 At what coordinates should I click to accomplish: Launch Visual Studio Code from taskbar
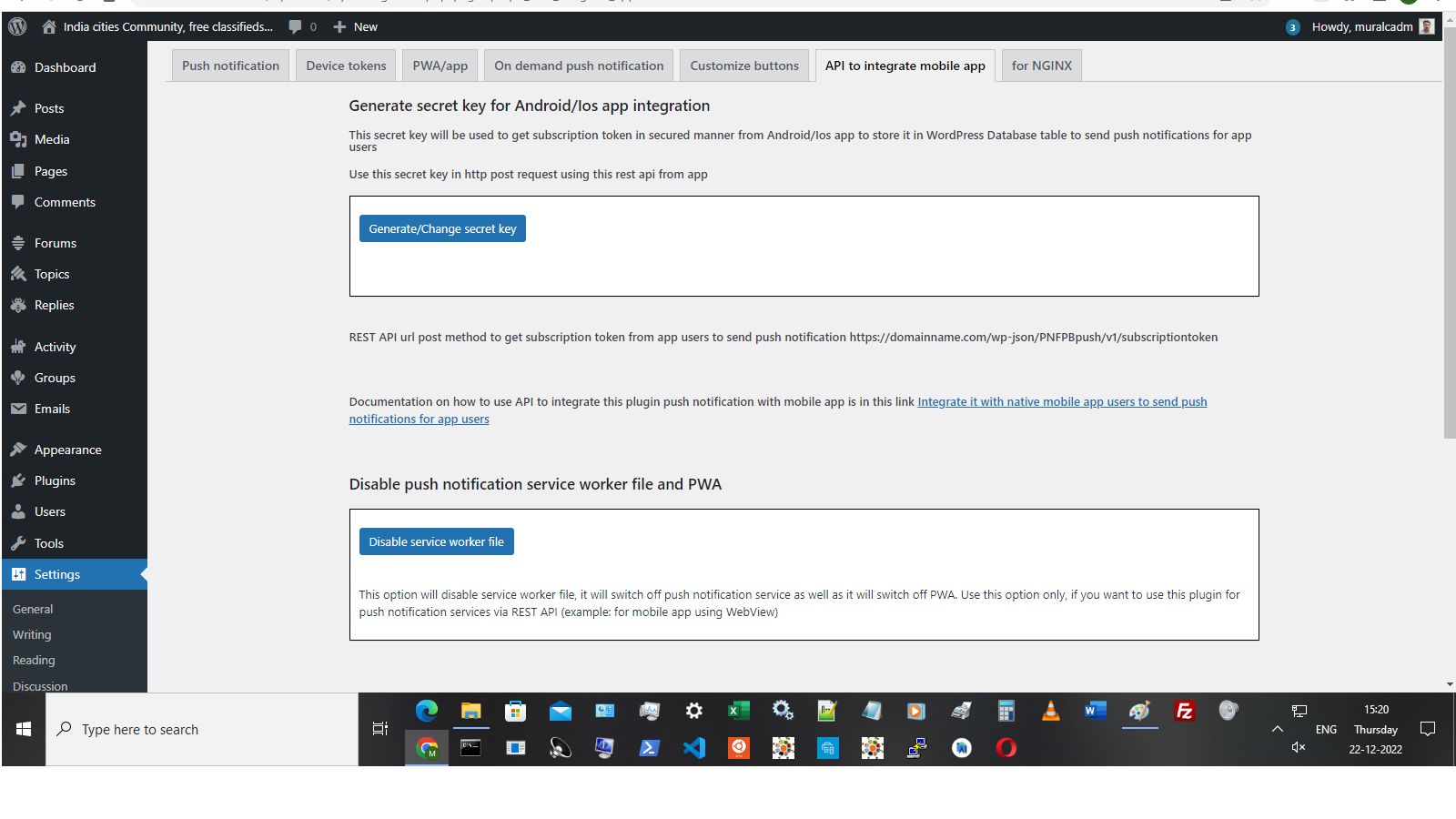(694, 748)
